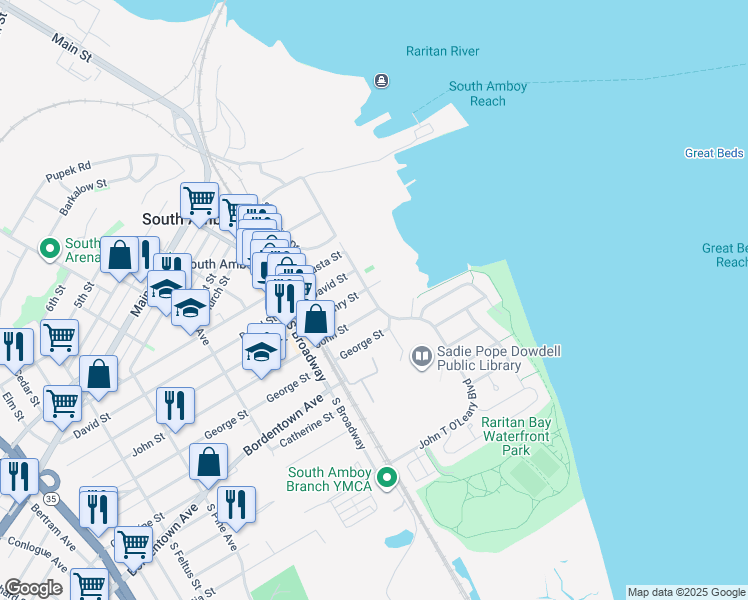This screenshot has width=748, height=600.
Task: Select the S Pine Ave label
Action: pos(222,528)
